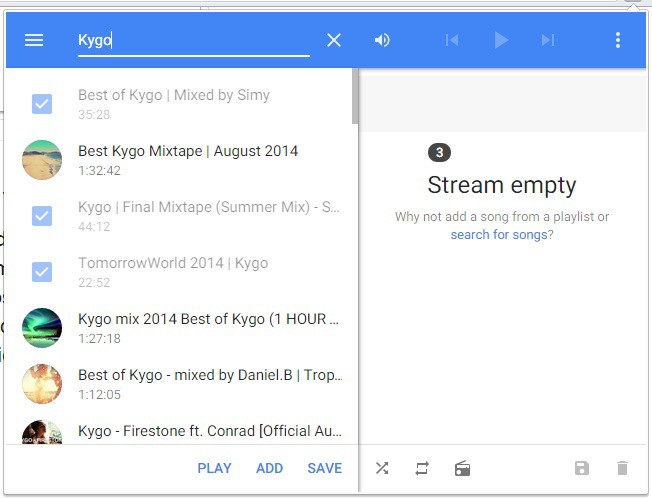Skip to the previous track

pos(452,40)
